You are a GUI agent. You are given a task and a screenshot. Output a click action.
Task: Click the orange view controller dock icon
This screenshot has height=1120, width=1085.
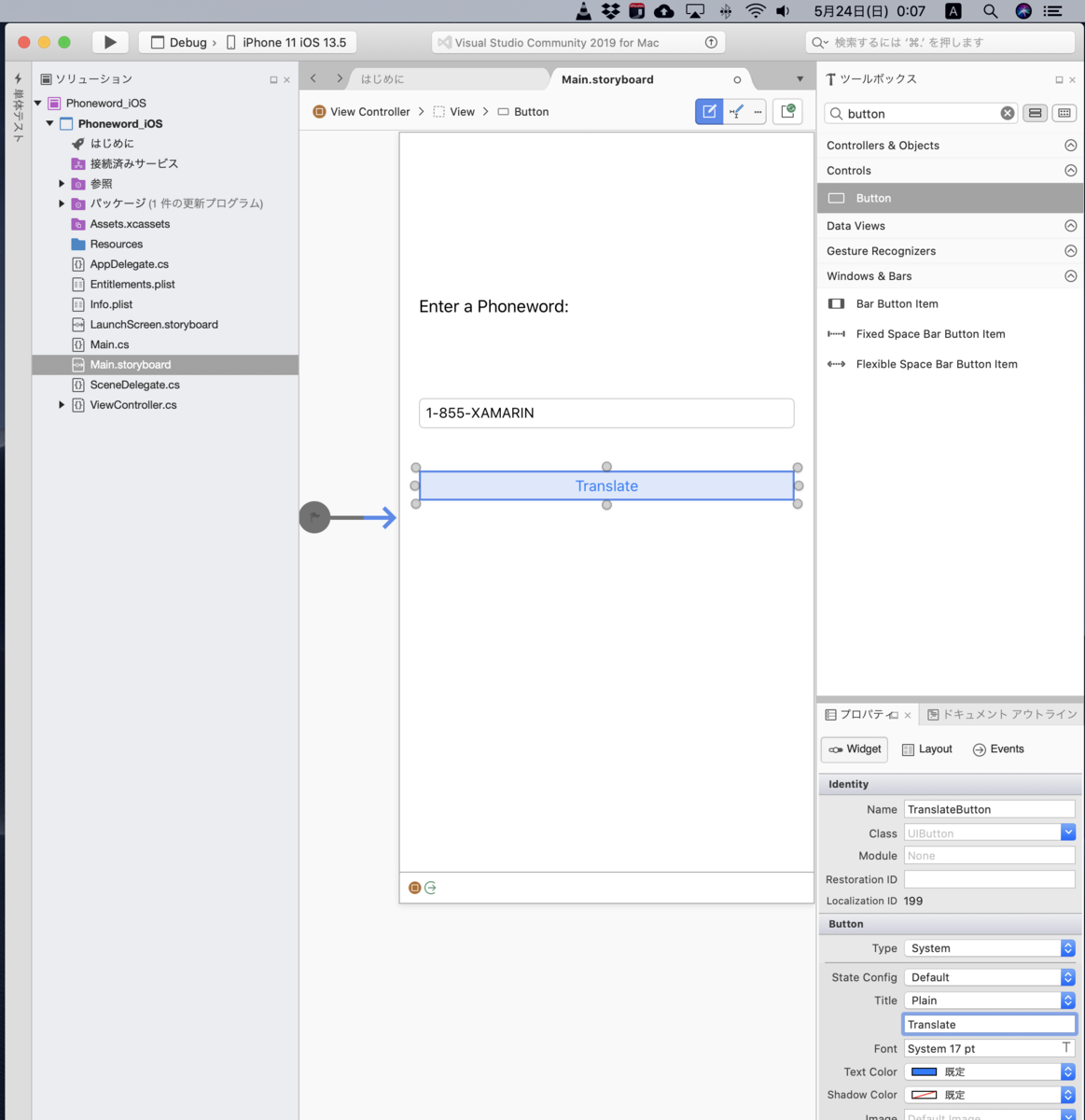[x=415, y=888]
